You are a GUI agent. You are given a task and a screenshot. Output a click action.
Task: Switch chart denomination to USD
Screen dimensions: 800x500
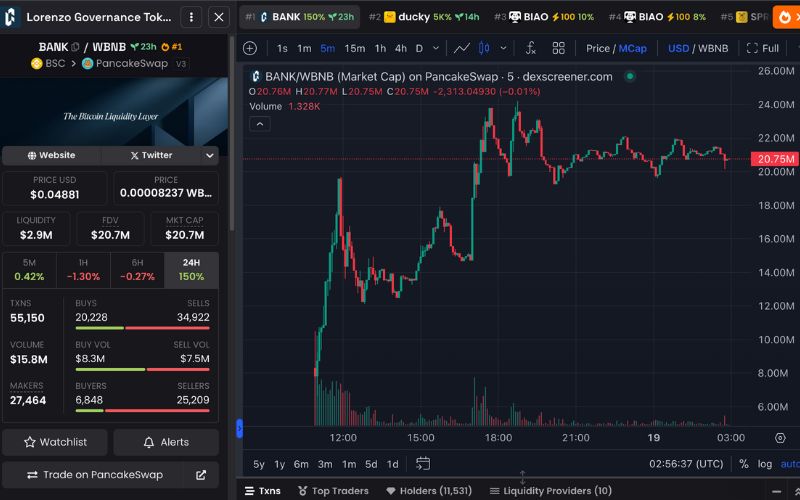[679, 48]
